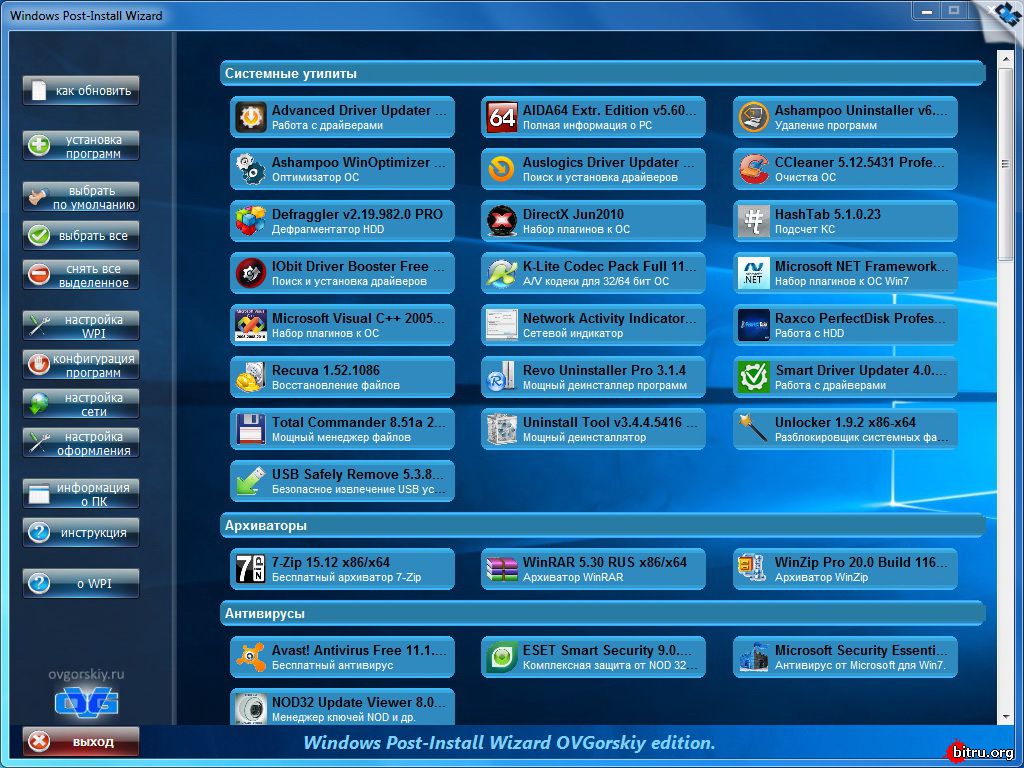Screen dimensions: 1024x768
Task: Select the Avast! Antivirus icon
Action: 251,657
